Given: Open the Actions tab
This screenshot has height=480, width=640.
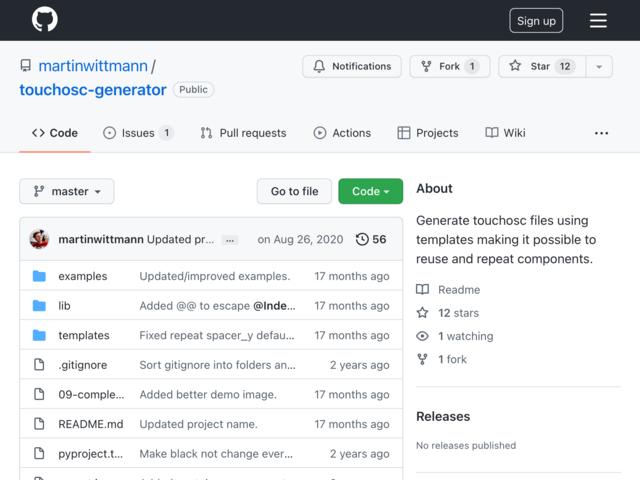Looking at the screenshot, I should [342, 133].
